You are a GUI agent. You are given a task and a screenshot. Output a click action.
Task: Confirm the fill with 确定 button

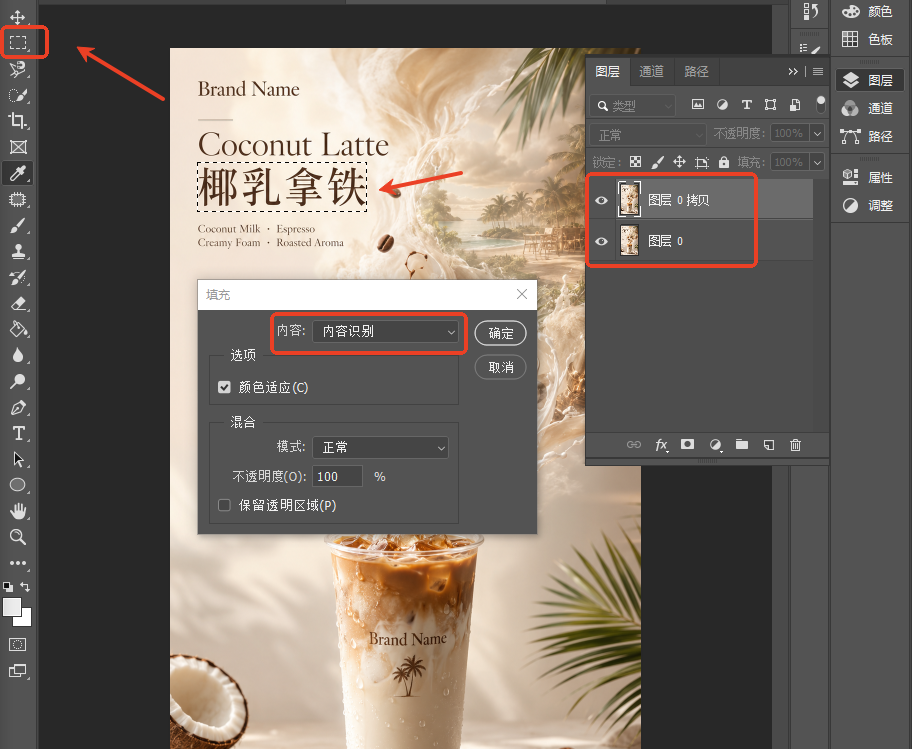(500, 333)
